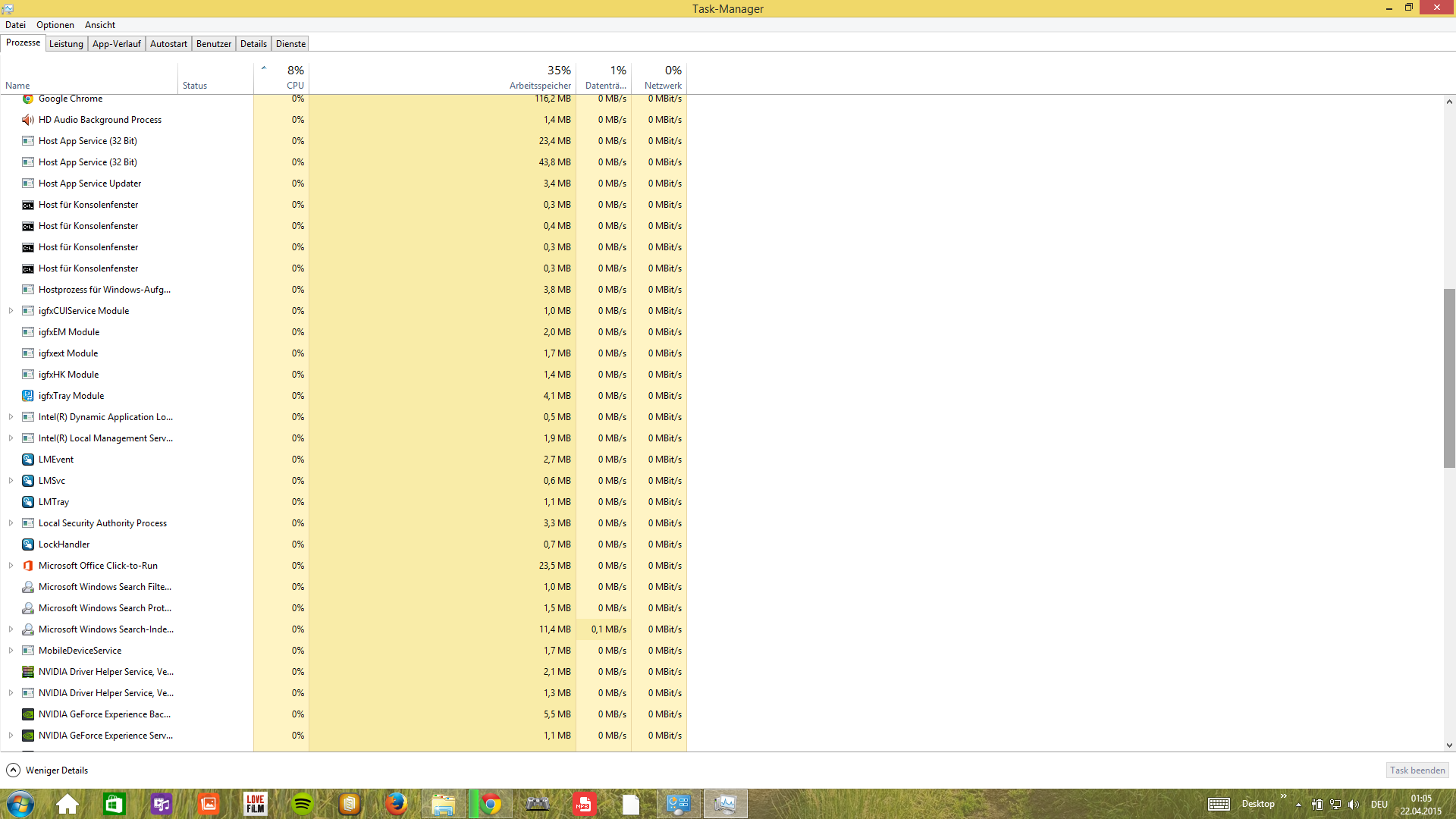
Task: Expand the LMSvc process group
Action: coord(11,481)
